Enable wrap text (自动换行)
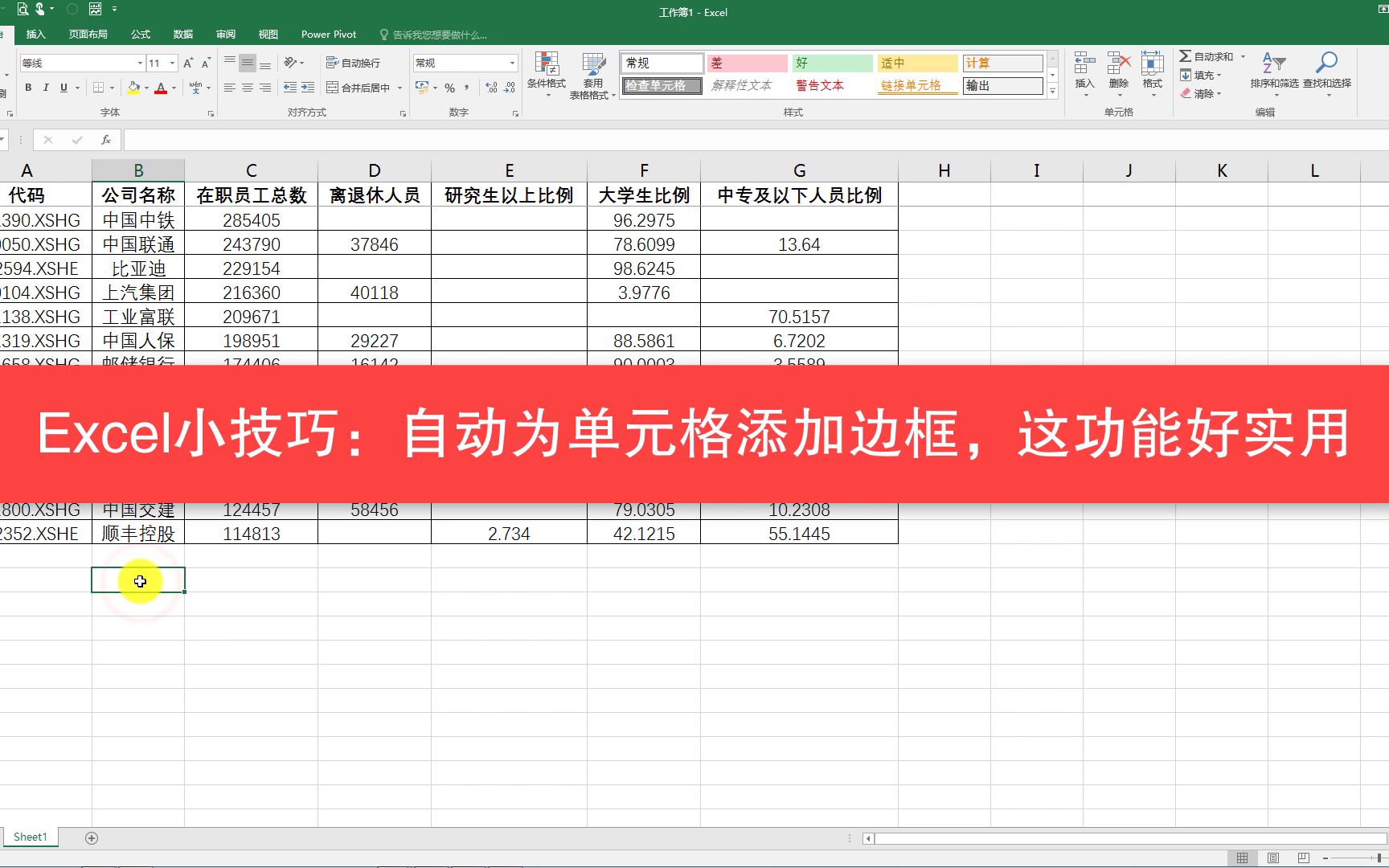The width and height of the screenshot is (1389, 868). click(x=353, y=63)
